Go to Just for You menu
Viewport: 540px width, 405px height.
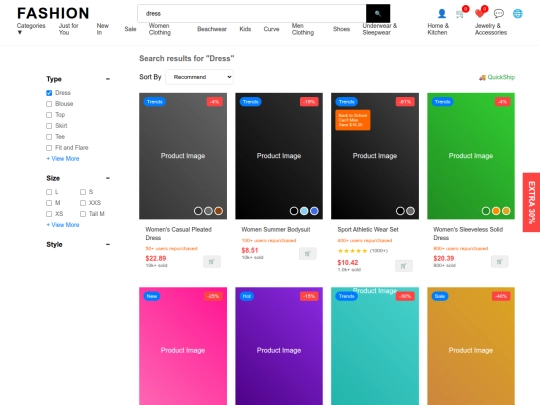69,29
